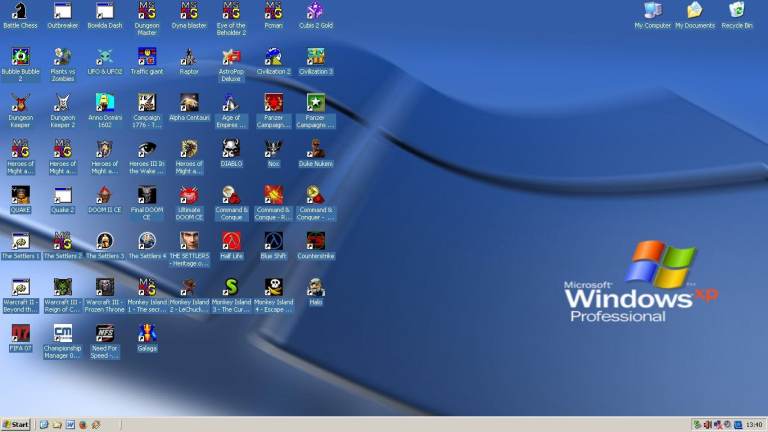Click the Start button
Screen dimensions: 768x432
click(16, 425)
